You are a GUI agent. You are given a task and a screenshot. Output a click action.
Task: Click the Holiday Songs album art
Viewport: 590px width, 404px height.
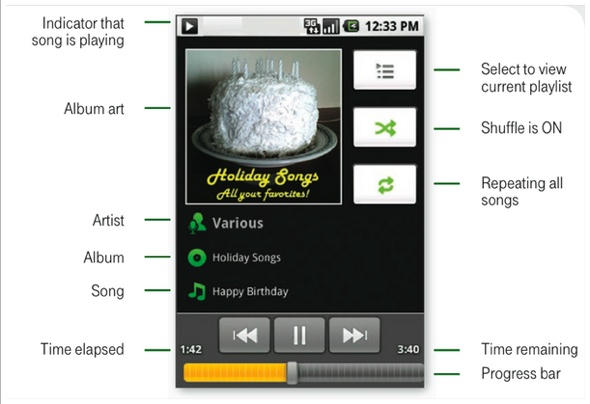263,127
